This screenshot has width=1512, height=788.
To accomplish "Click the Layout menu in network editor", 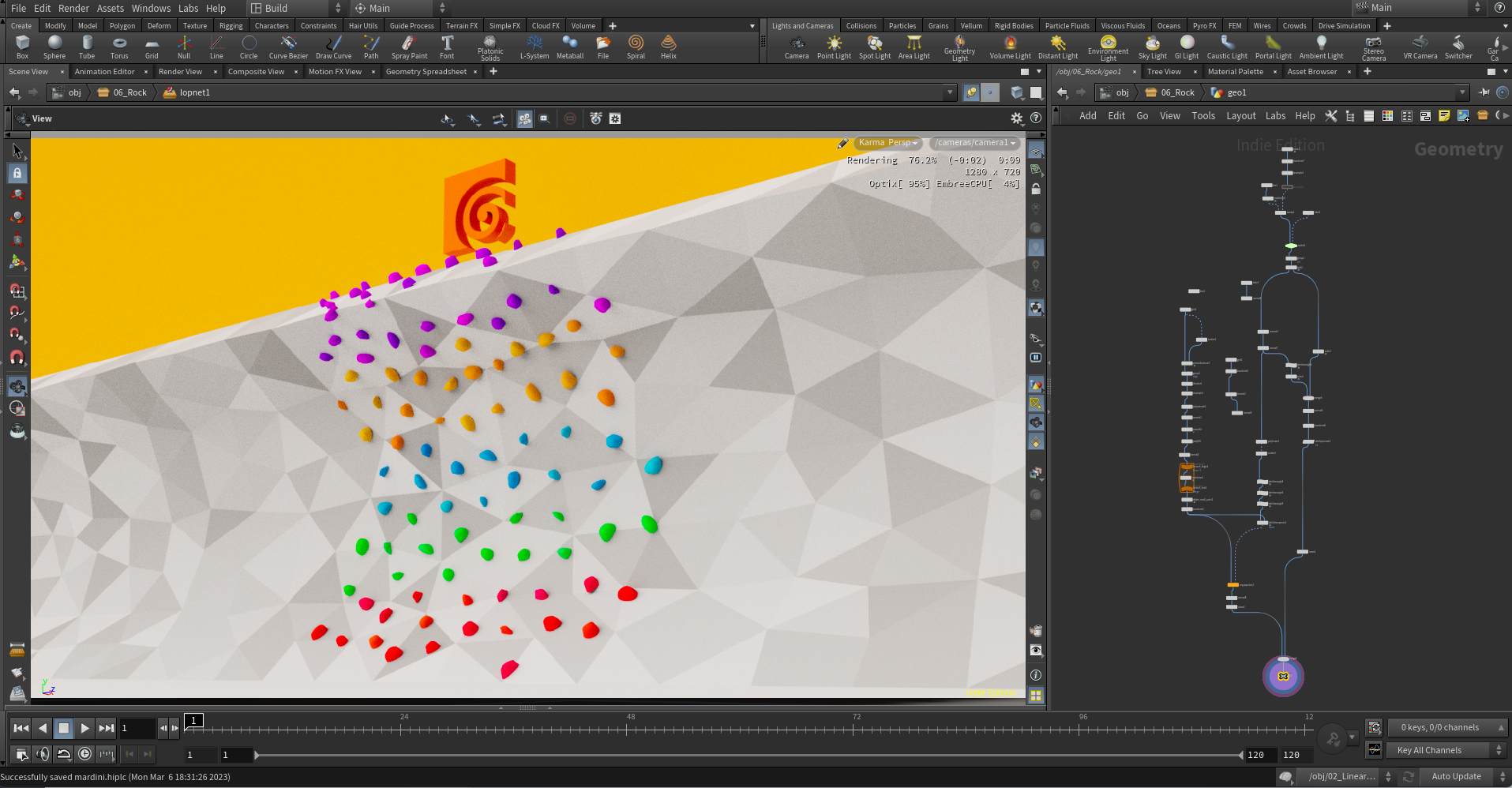I will coord(1240,116).
